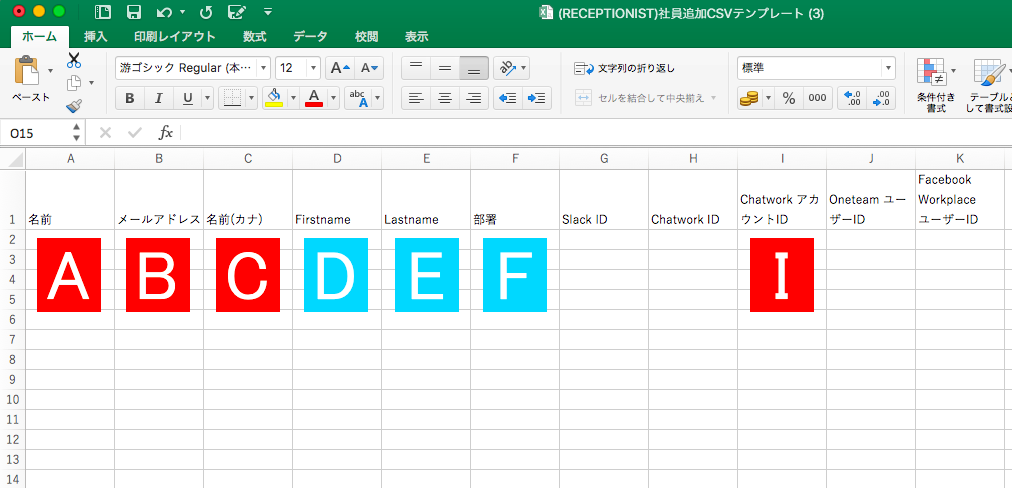Select the Format Painter brush icon

coord(74,105)
